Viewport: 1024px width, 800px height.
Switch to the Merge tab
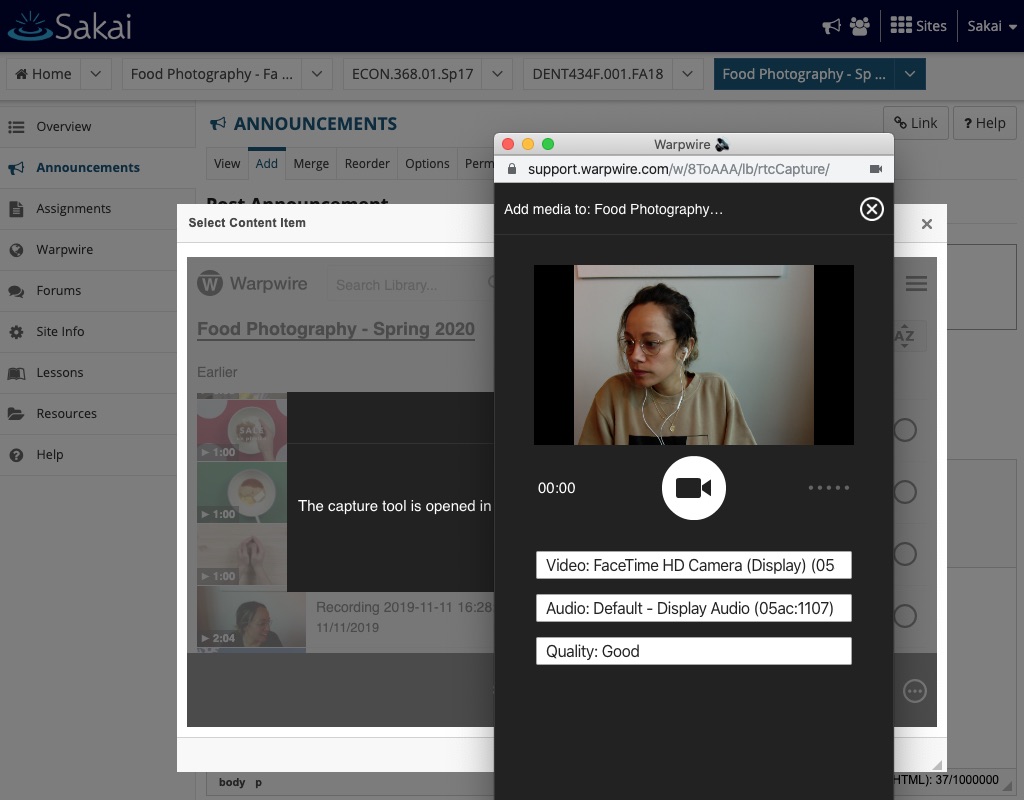311,163
